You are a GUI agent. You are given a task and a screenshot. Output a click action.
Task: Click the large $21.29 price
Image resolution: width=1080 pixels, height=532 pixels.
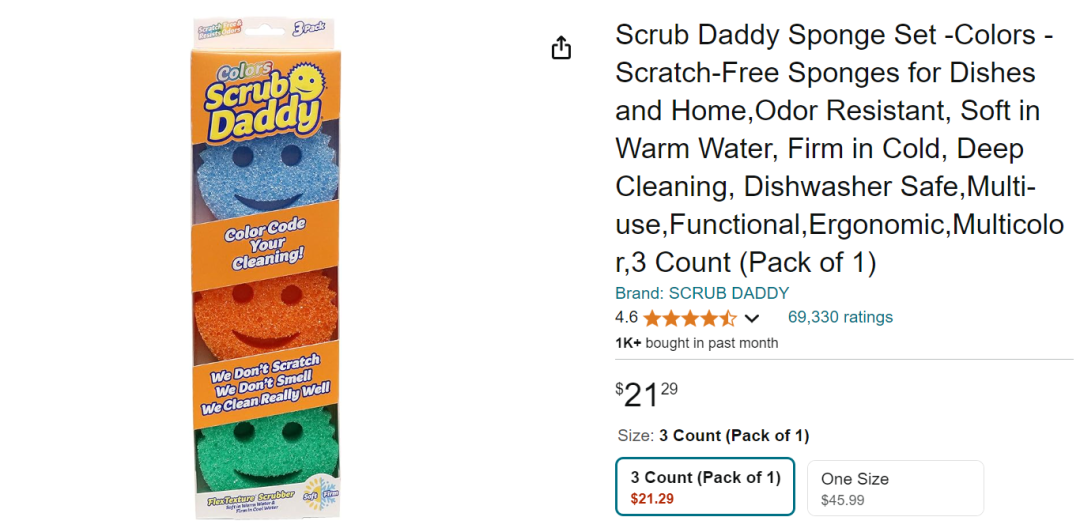click(x=647, y=394)
